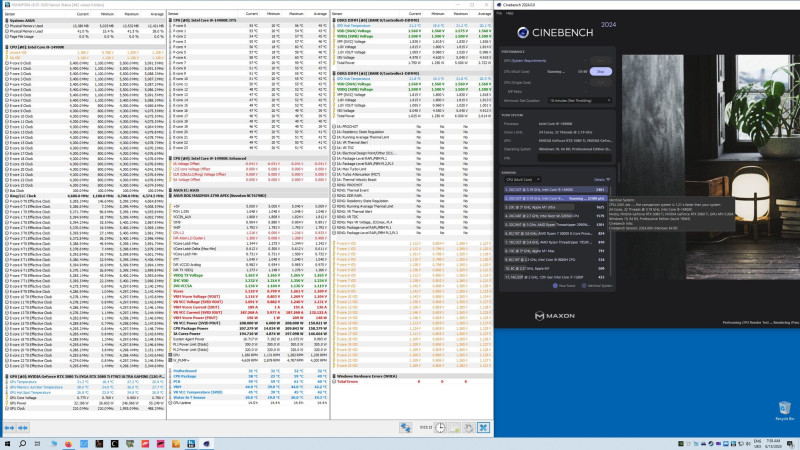Launch Firefox from the taskbar
The image size is (800, 450).
pos(68,444)
